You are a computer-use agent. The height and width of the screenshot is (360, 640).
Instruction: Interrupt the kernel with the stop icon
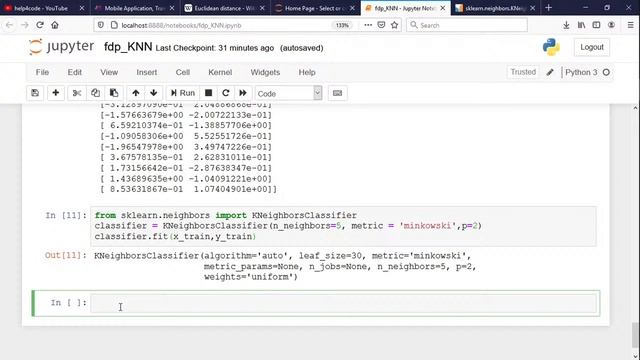pyautogui.click(x=208, y=93)
